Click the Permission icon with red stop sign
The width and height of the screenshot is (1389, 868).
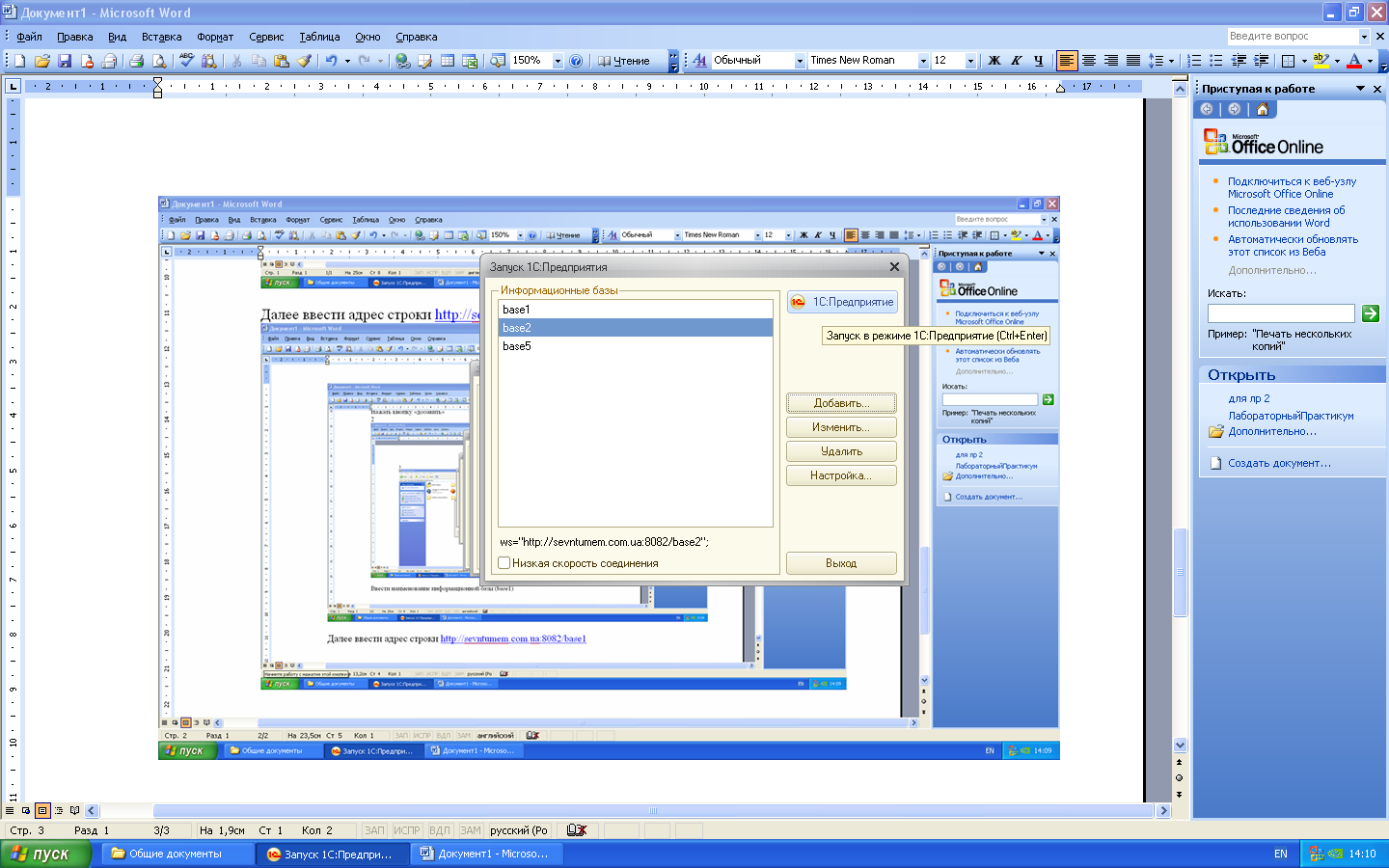pos(87,61)
